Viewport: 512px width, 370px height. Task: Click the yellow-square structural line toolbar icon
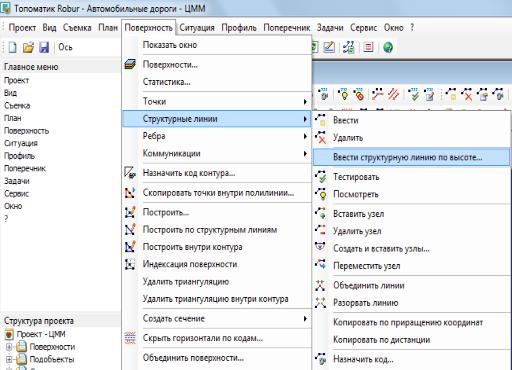[x=451, y=95]
